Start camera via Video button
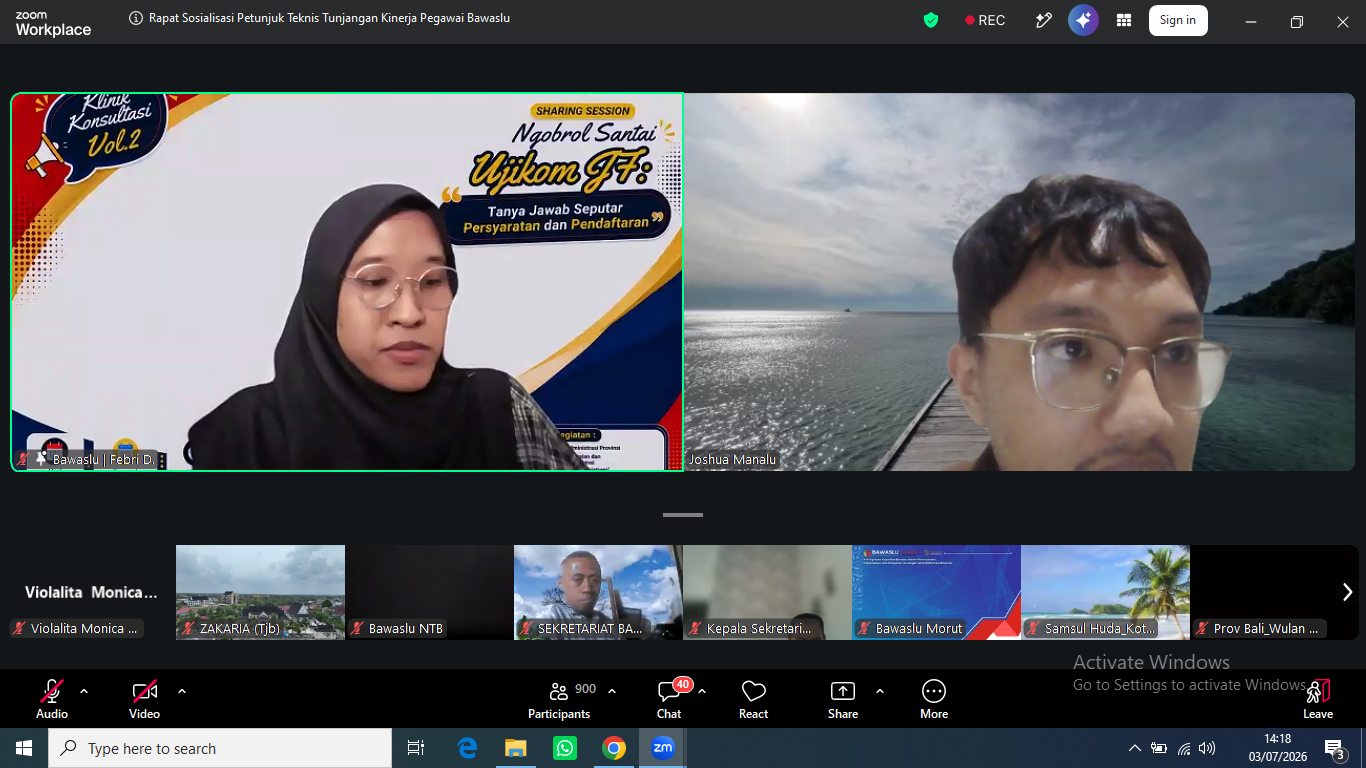 (144, 699)
